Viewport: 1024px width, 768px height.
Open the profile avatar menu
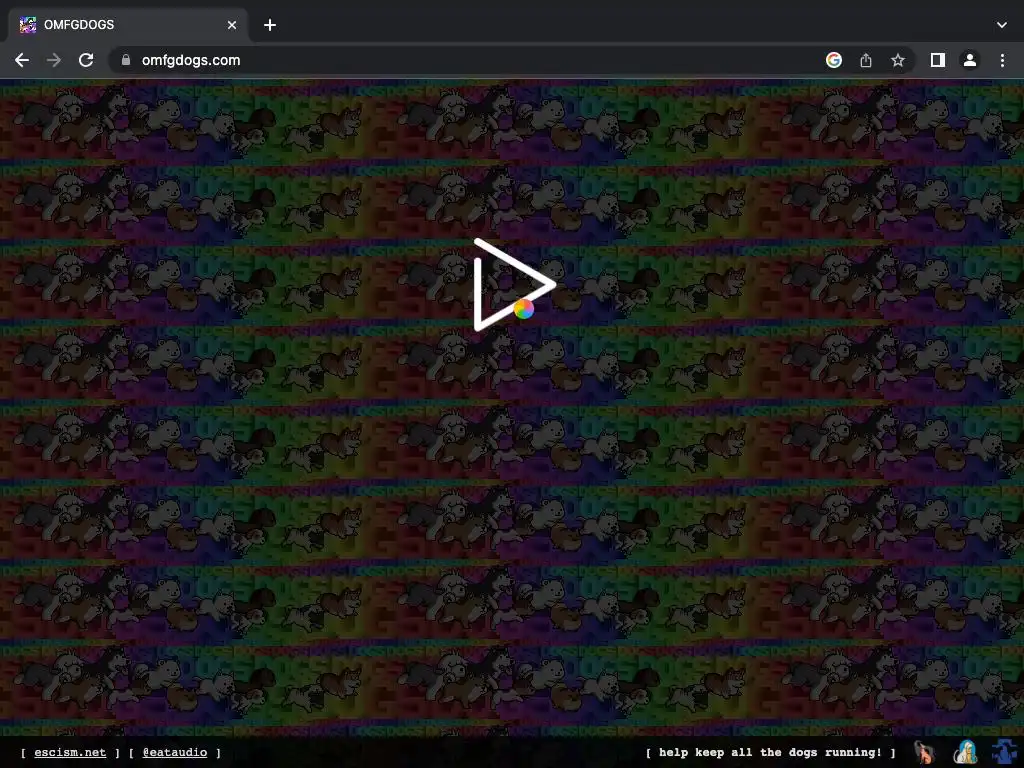coord(970,60)
